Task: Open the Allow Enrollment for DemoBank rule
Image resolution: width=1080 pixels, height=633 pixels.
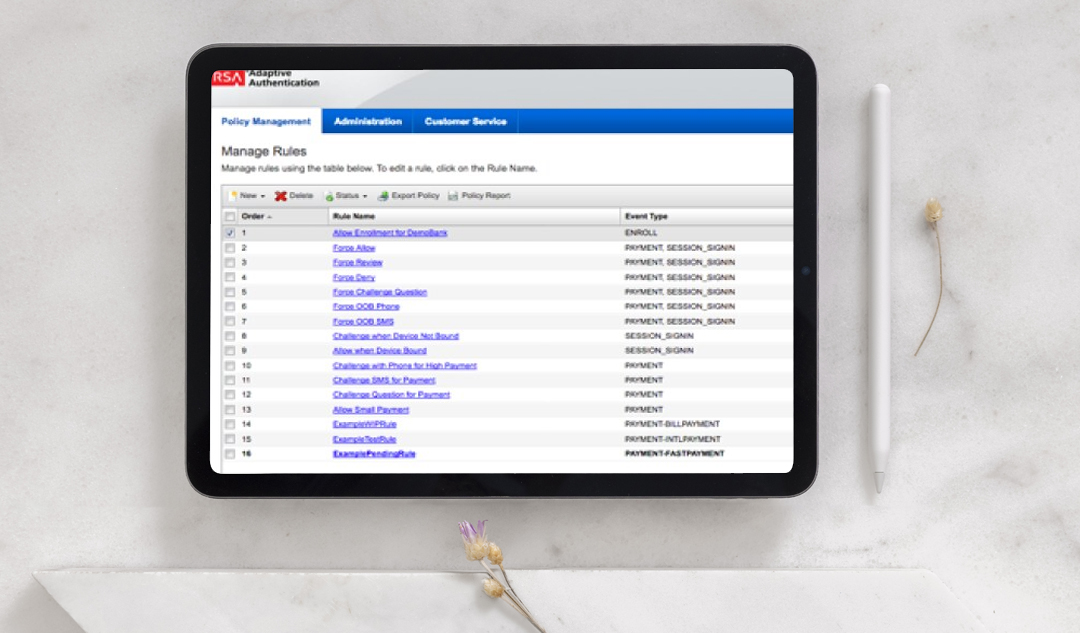Action: pyautogui.click(x=389, y=232)
